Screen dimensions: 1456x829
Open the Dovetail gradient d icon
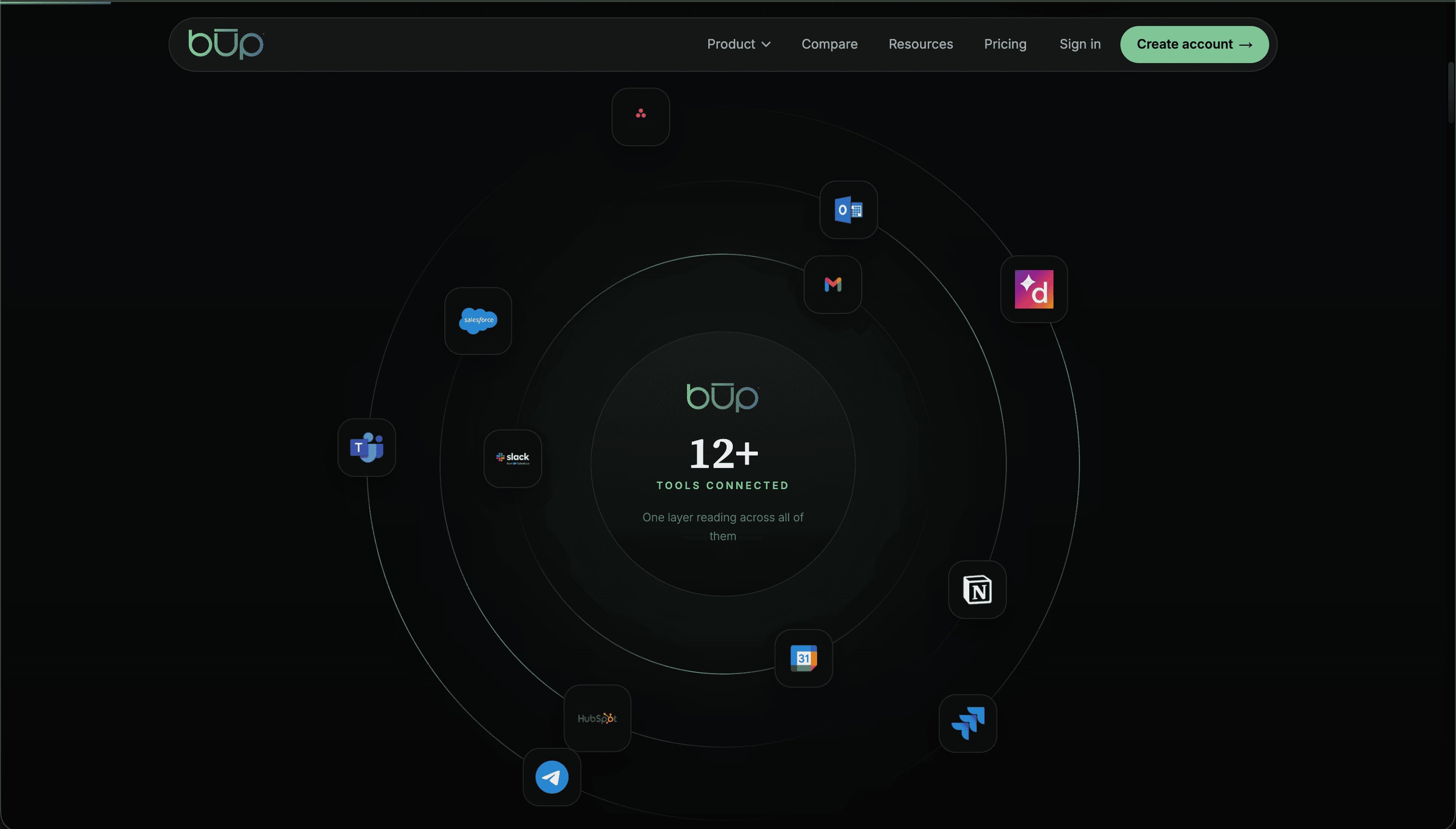click(1033, 289)
